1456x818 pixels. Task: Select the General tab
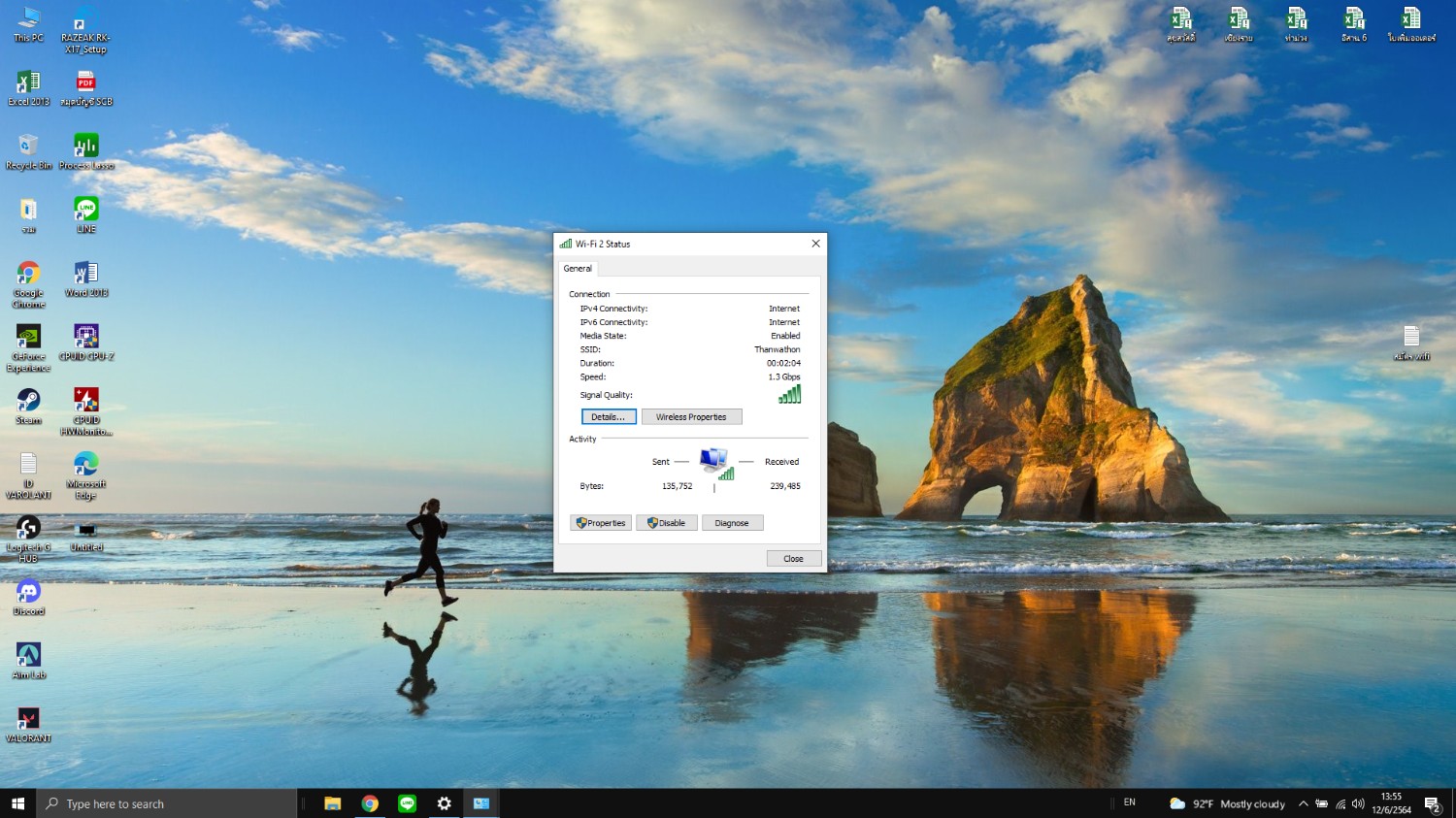(578, 269)
